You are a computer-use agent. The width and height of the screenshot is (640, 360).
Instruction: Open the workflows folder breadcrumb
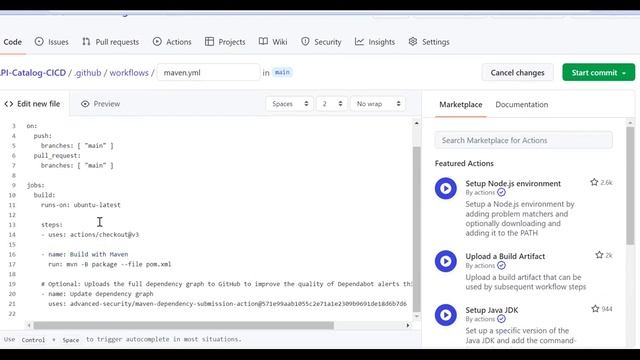tap(129, 73)
